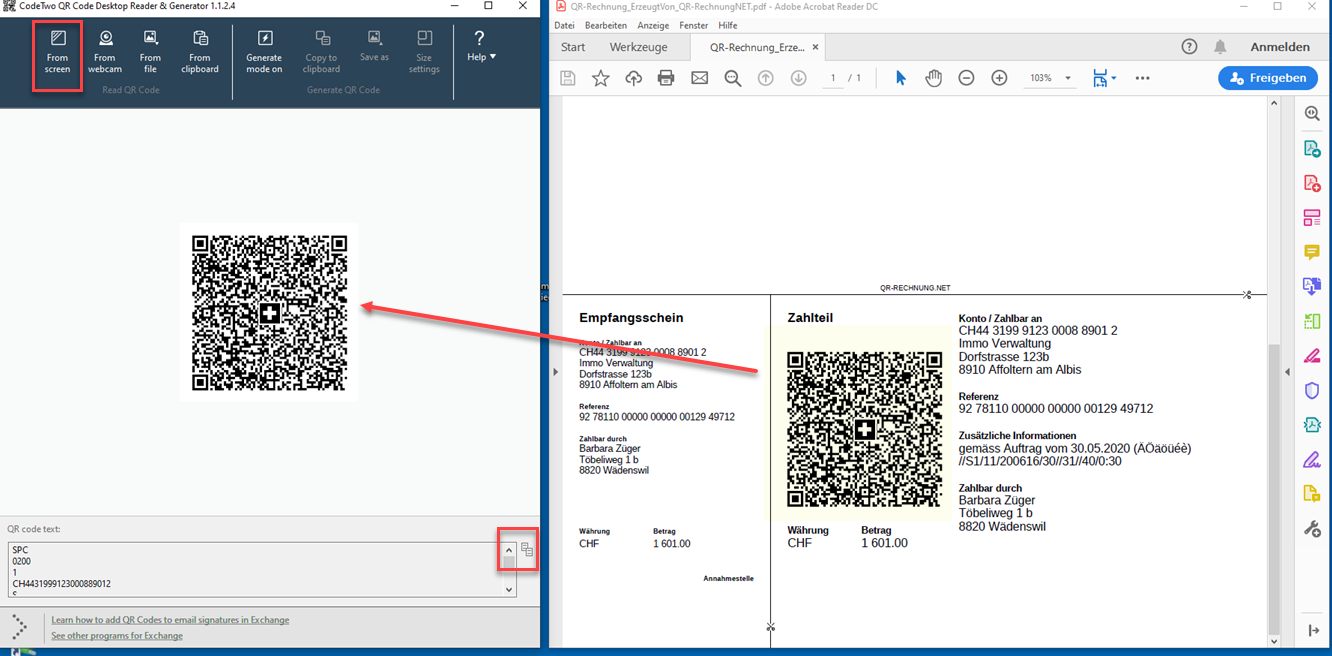Click Copy to clipboard in Generate section

click(x=322, y=52)
